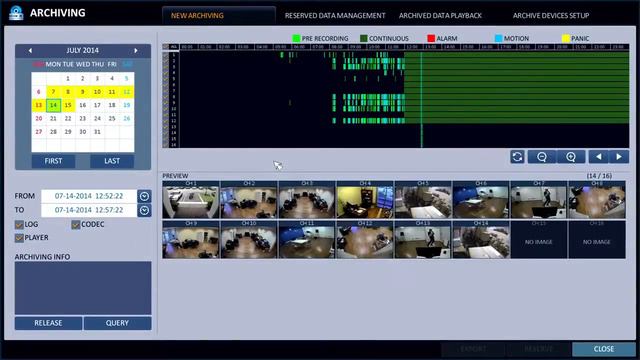The width and height of the screenshot is (640, 360).
Task: Select July 22 in the calendar
Action: [x=68, y=118]
